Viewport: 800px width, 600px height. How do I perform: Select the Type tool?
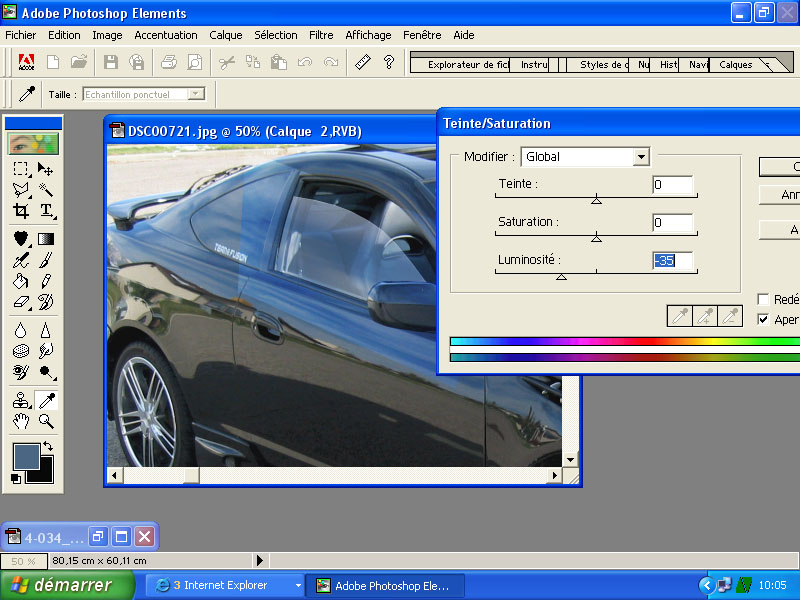tap(45, 210)
